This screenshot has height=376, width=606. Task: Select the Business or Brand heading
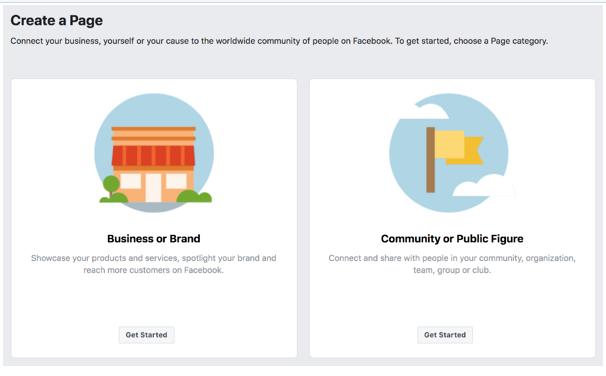click(153, 239)
